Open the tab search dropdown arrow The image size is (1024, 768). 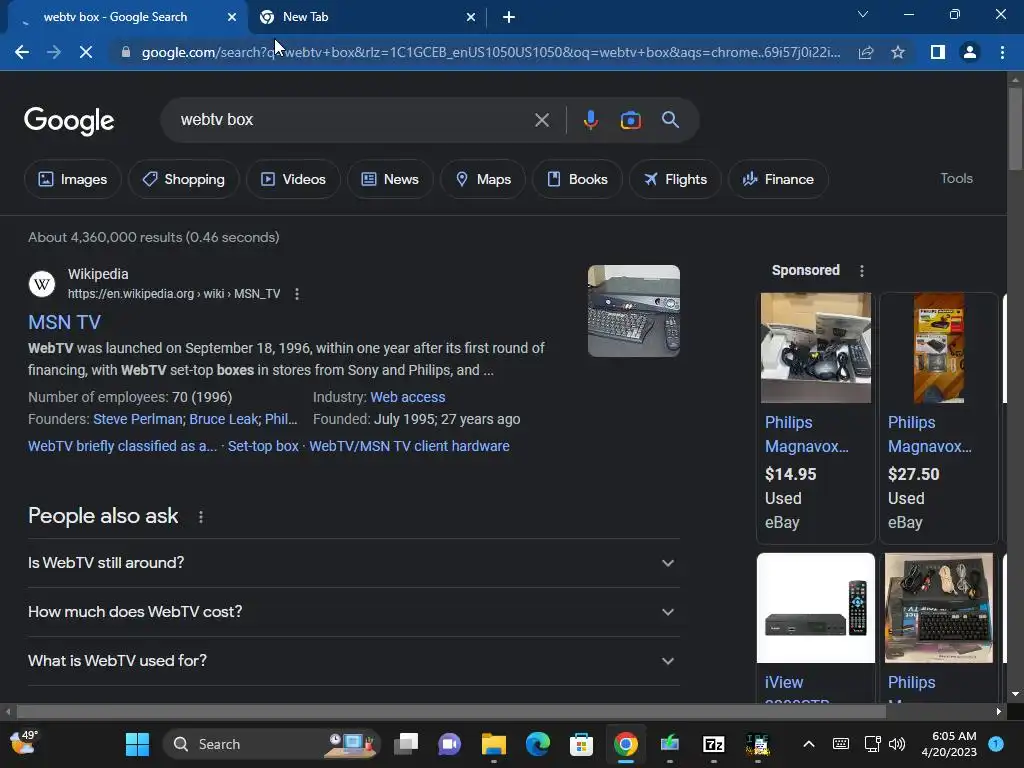coord(863,14)
